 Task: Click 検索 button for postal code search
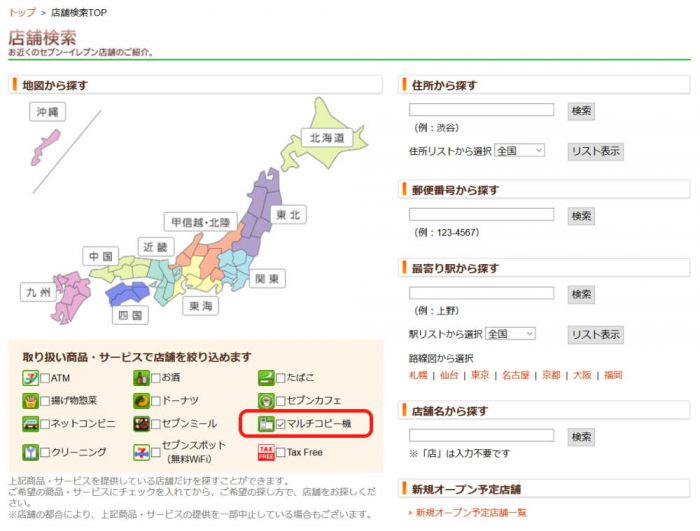[581, 216]
